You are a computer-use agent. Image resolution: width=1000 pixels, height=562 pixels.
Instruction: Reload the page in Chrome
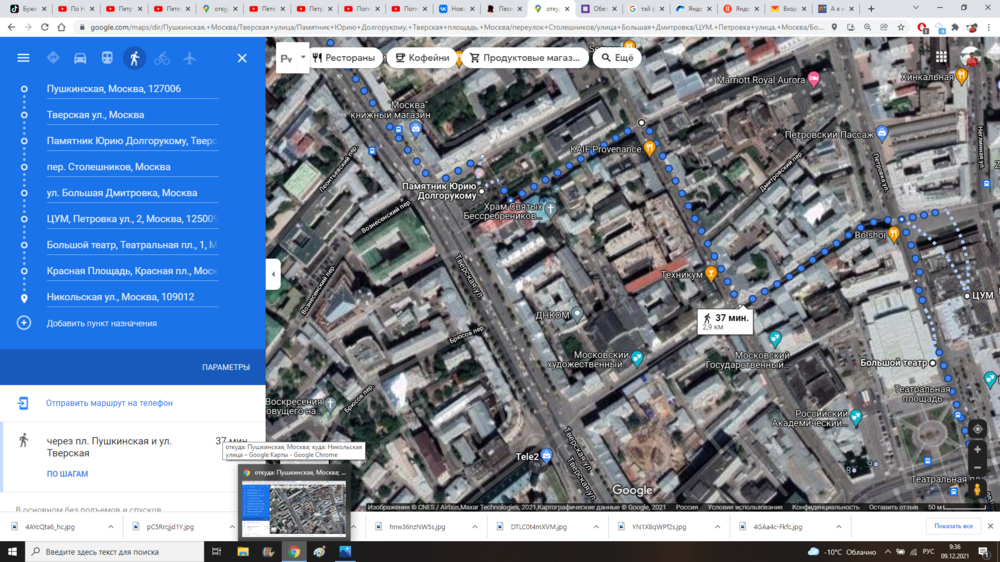(x=45, y=27)
